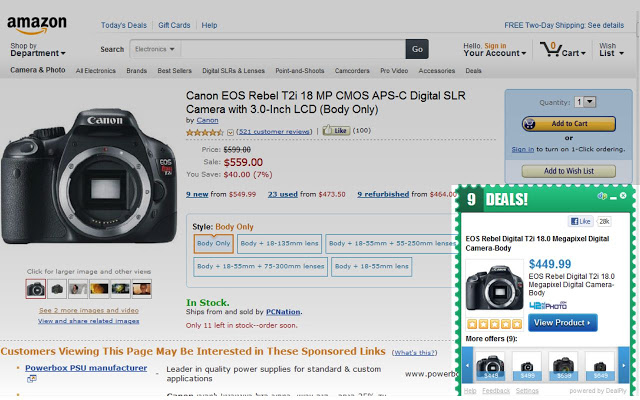Open the 9 new offers link
Viewport: 640px width, 400px height.
[197, 194]
